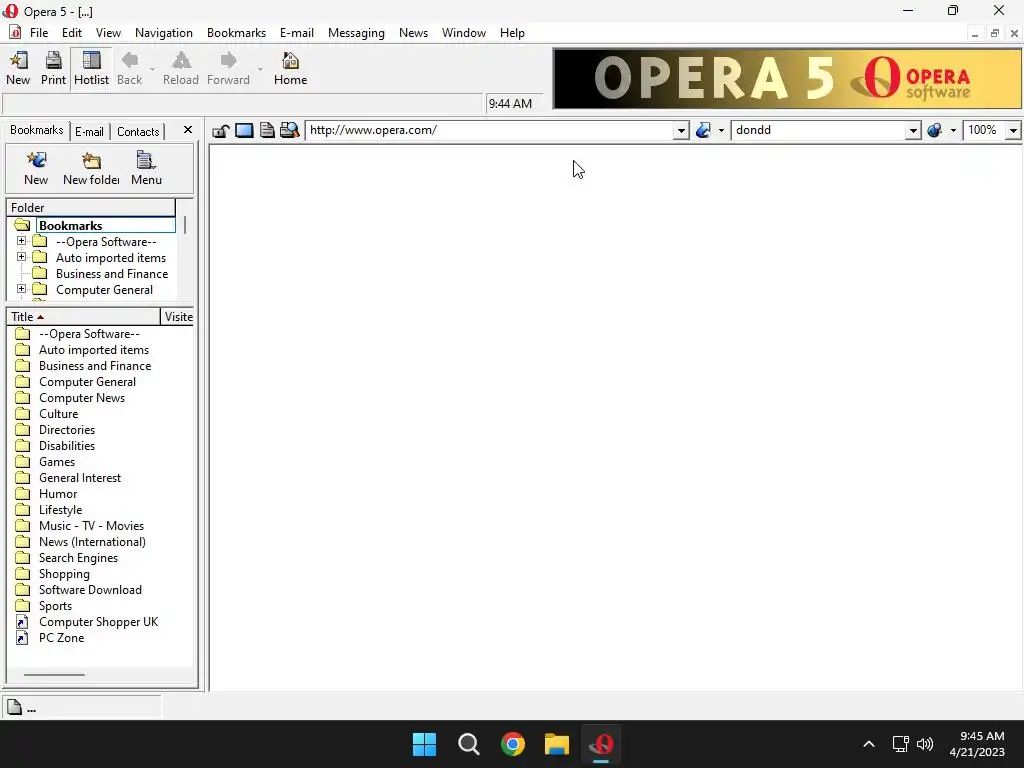The image size is (1024, 768).
Task: Open the Help menu
Action: pos(512,33)
